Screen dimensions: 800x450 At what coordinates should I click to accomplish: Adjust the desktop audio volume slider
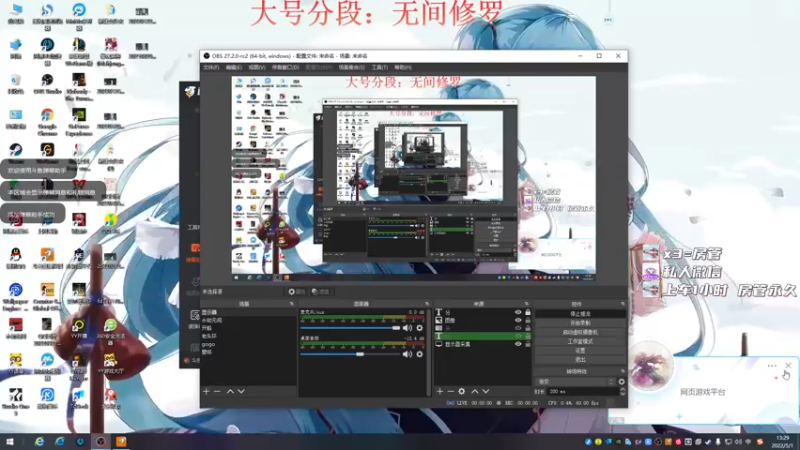click(350, 354)
